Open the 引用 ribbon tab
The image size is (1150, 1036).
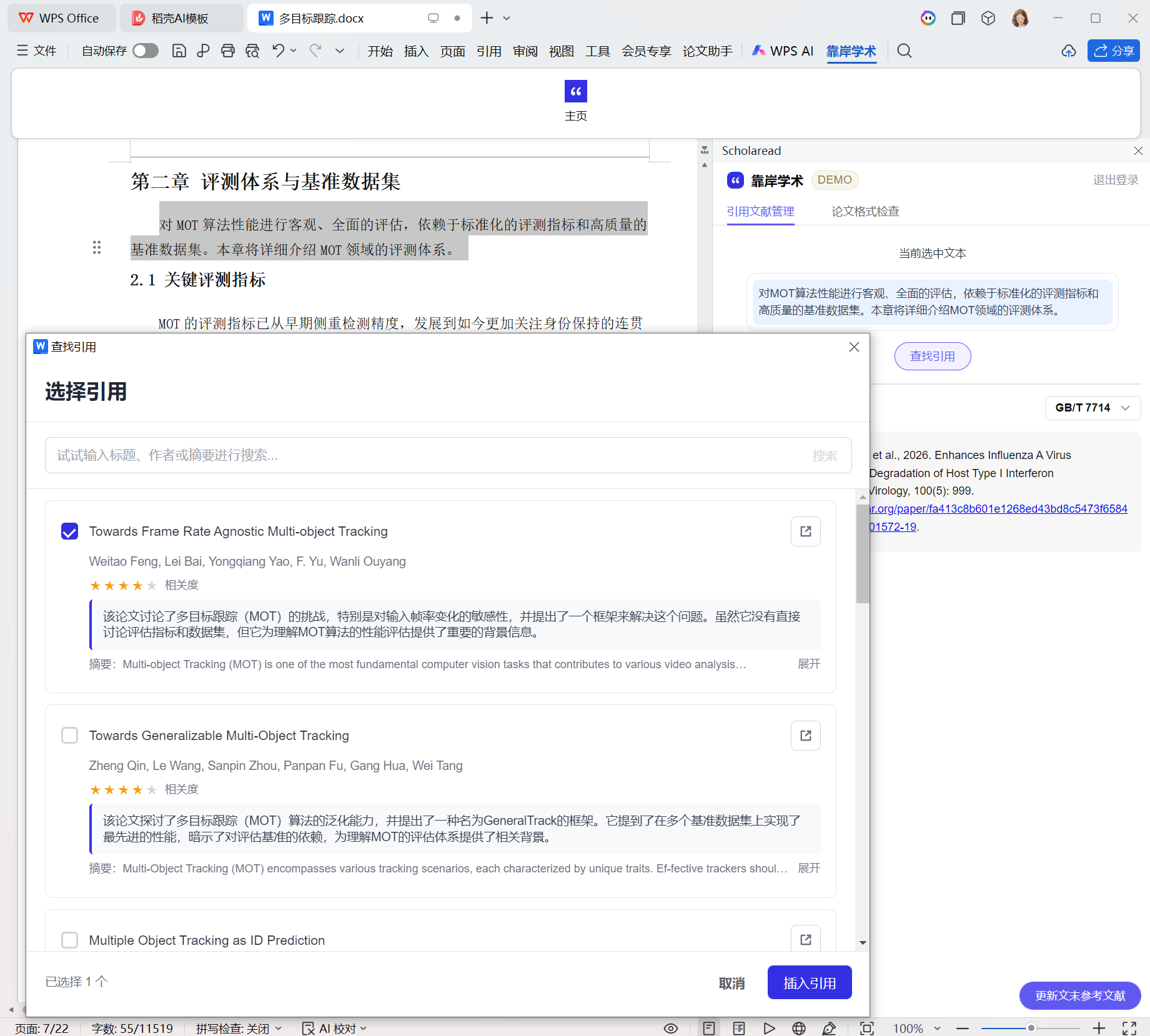tap(488, 51)
